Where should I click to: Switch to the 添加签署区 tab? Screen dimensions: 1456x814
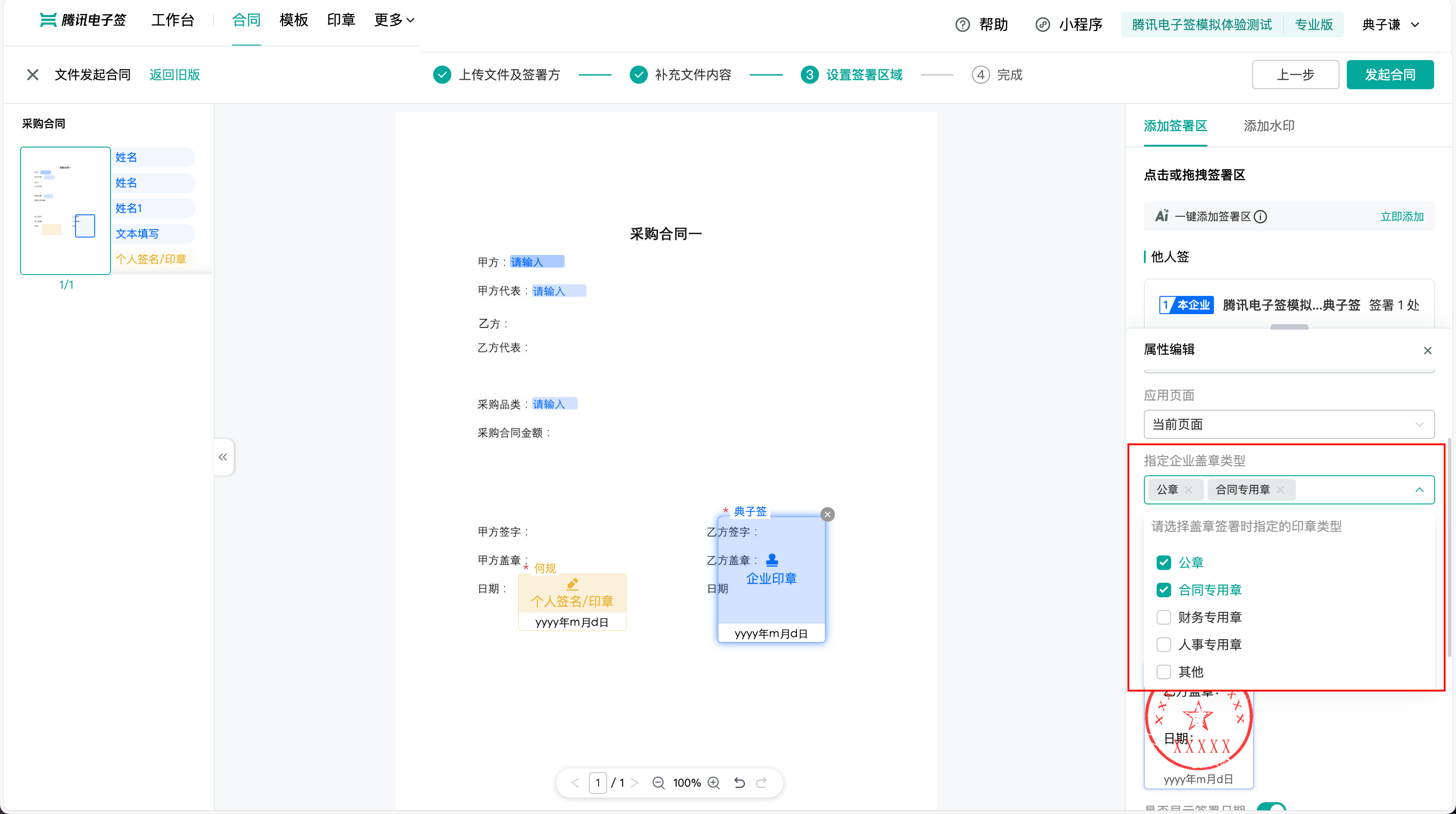(1175, 126)
